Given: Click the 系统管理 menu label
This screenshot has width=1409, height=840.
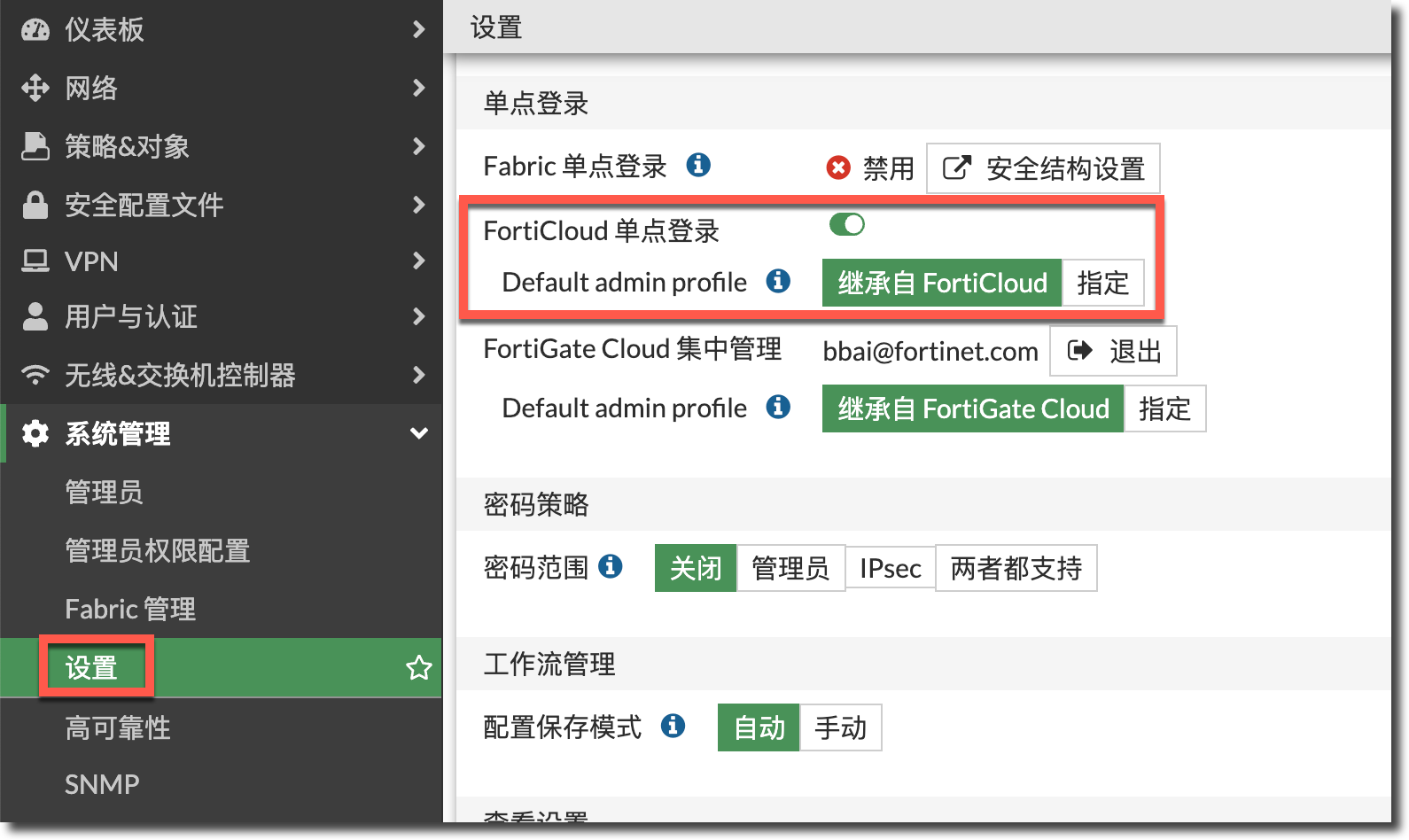Looking at the screenshot, I should (118, 433).
